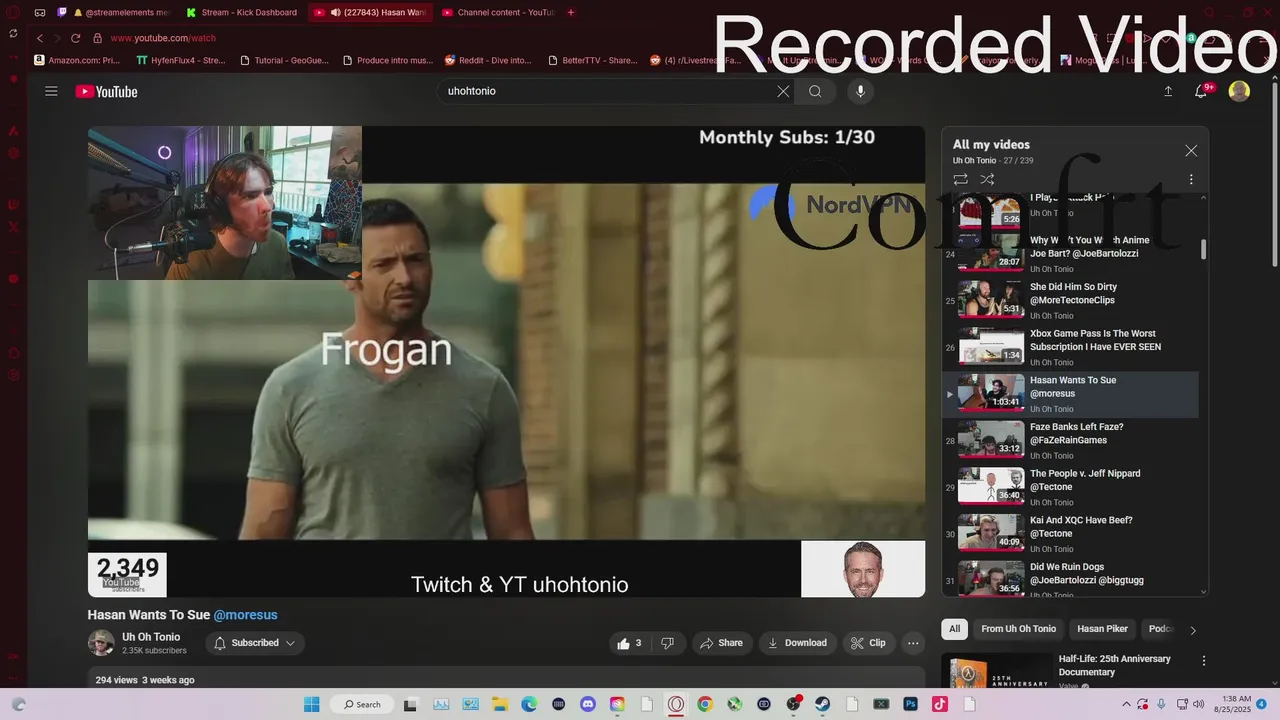
Task: Open playlist three-dot options menu
Action: coord(1191,180)
